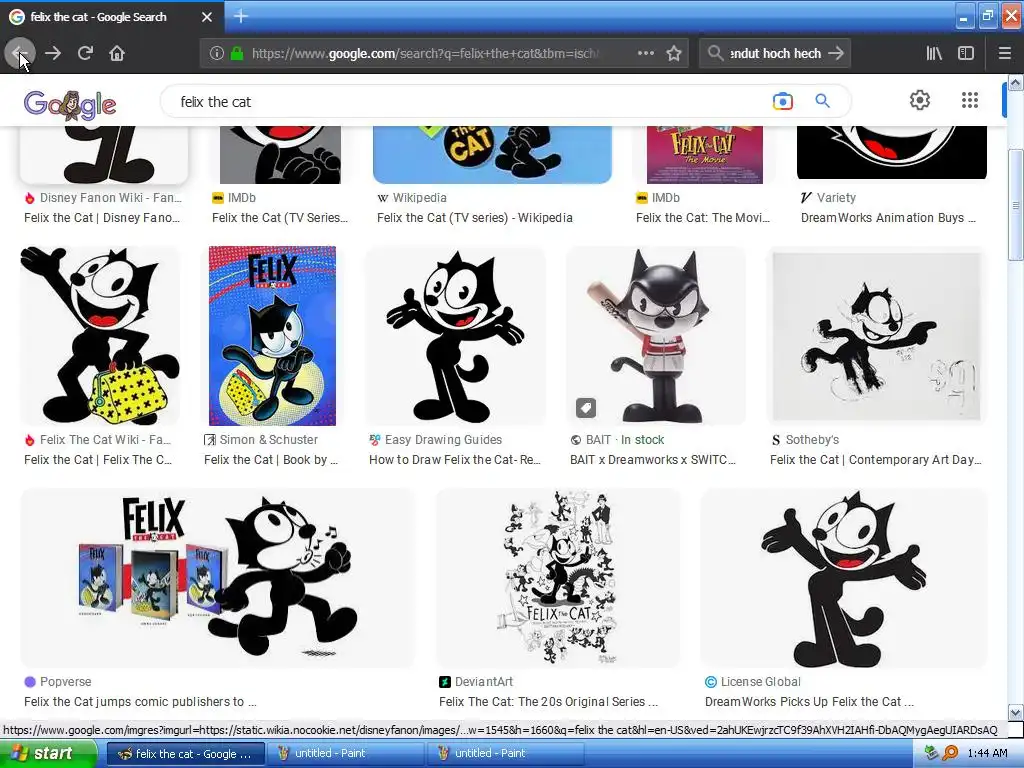The height and width of the screenshot is (768, 1024).
Task: Open the BAIT Felix figure with bat thumbnail
Action: tap(656, 336)
